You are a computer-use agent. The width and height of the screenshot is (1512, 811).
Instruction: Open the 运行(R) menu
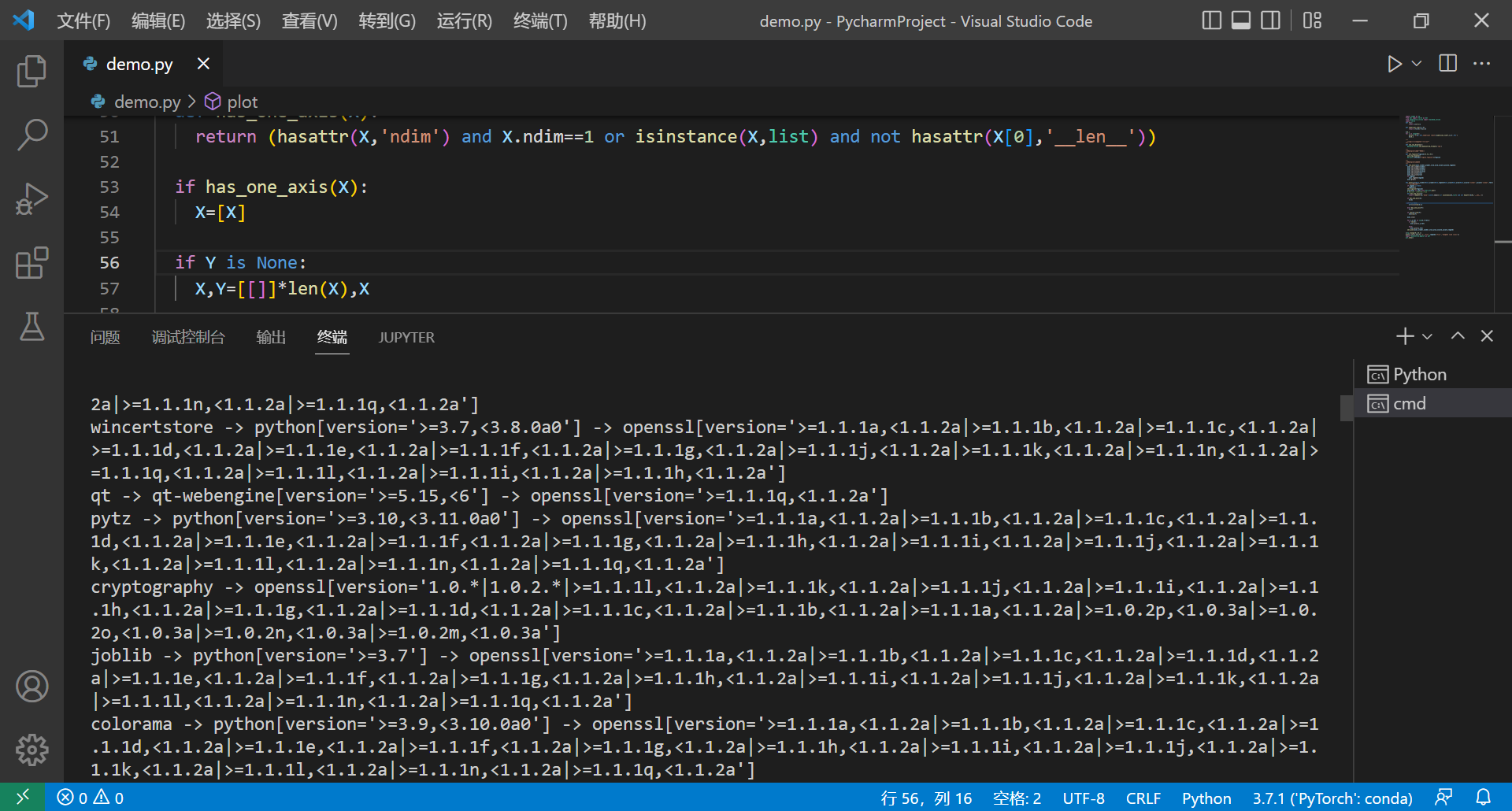click(x=463, y=20)
